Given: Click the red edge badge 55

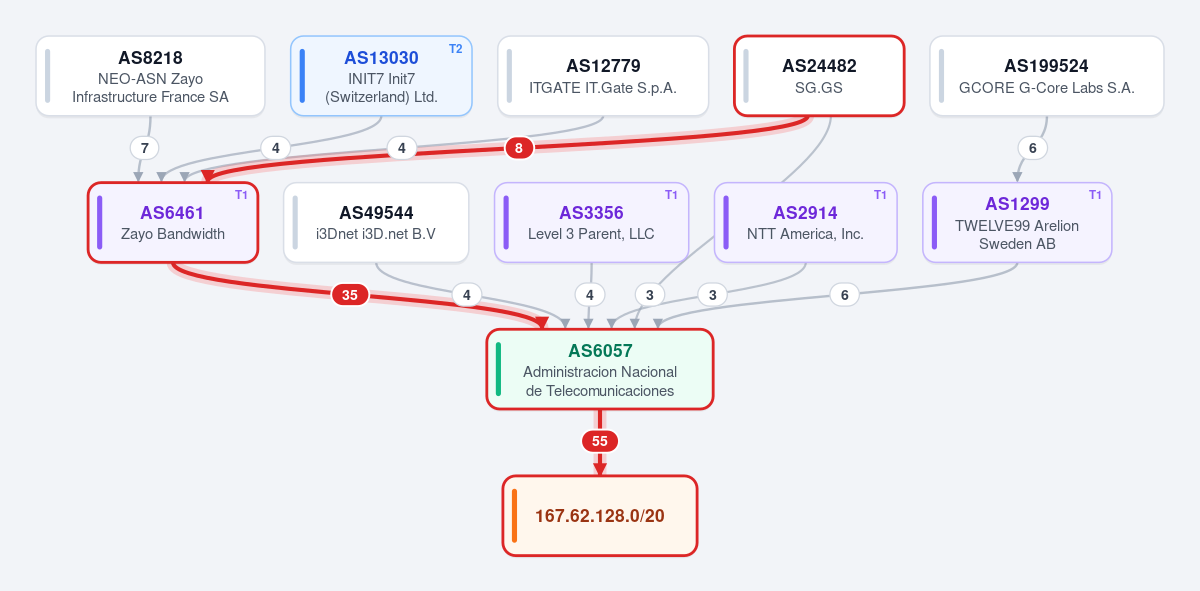Looking at the screenshot, I should (x=600, y=441).
